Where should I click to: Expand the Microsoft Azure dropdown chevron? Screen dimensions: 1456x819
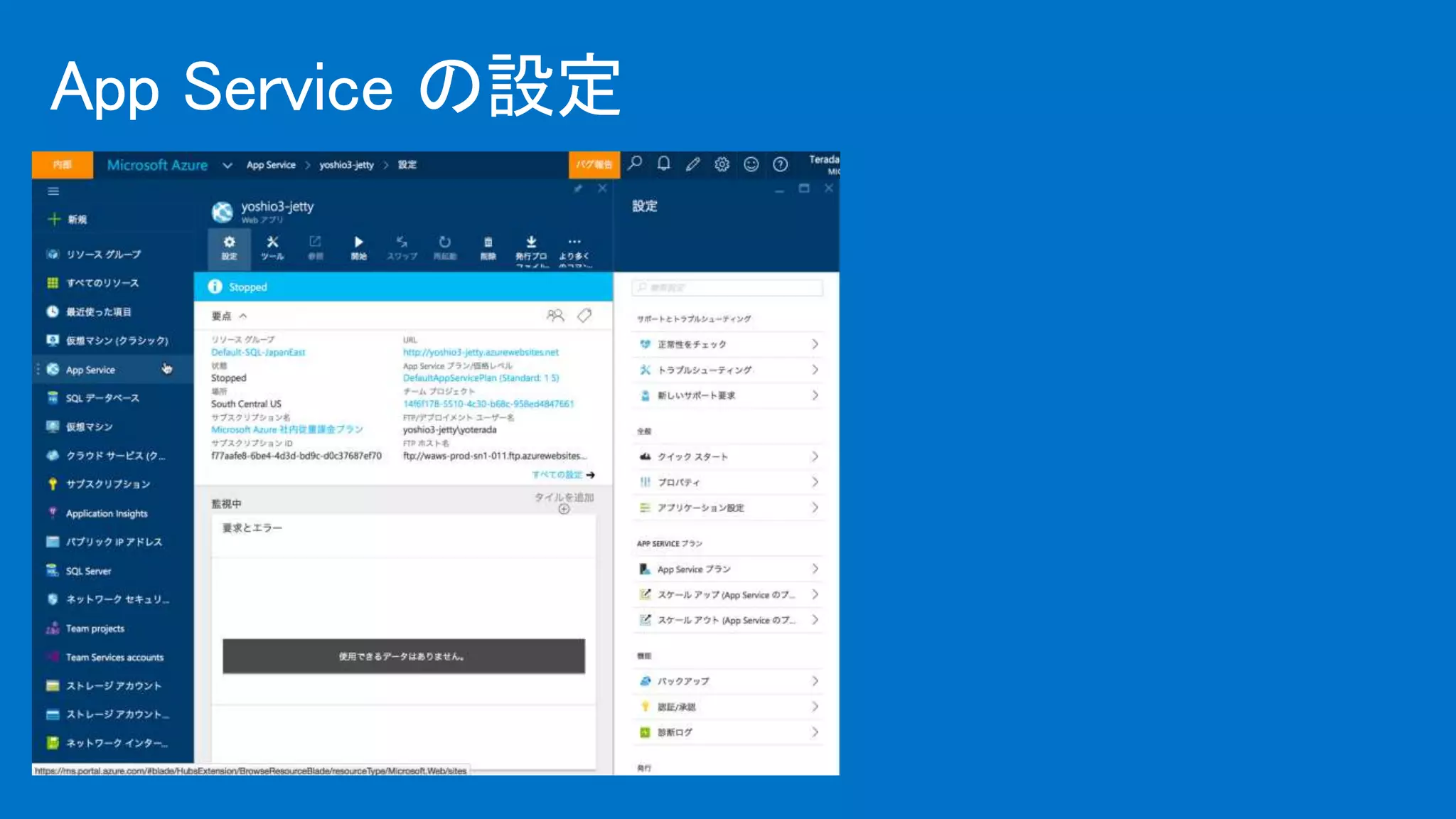[227, 165]
